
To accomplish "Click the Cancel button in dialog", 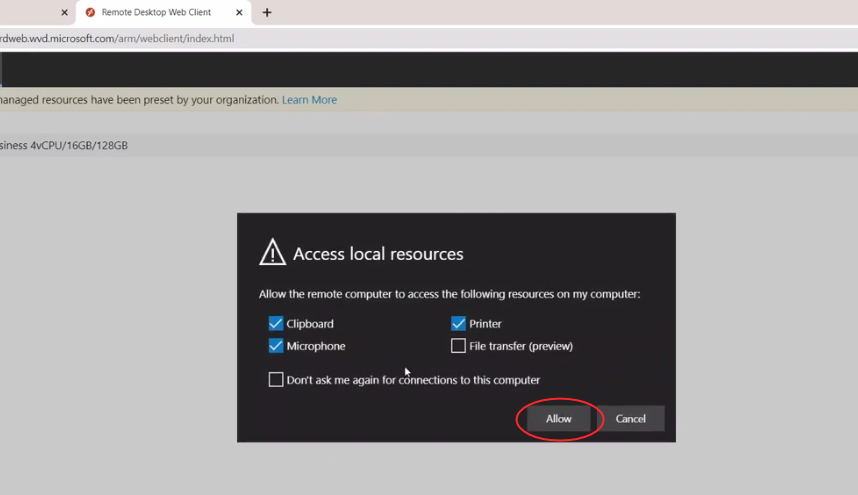I will 630,418.
